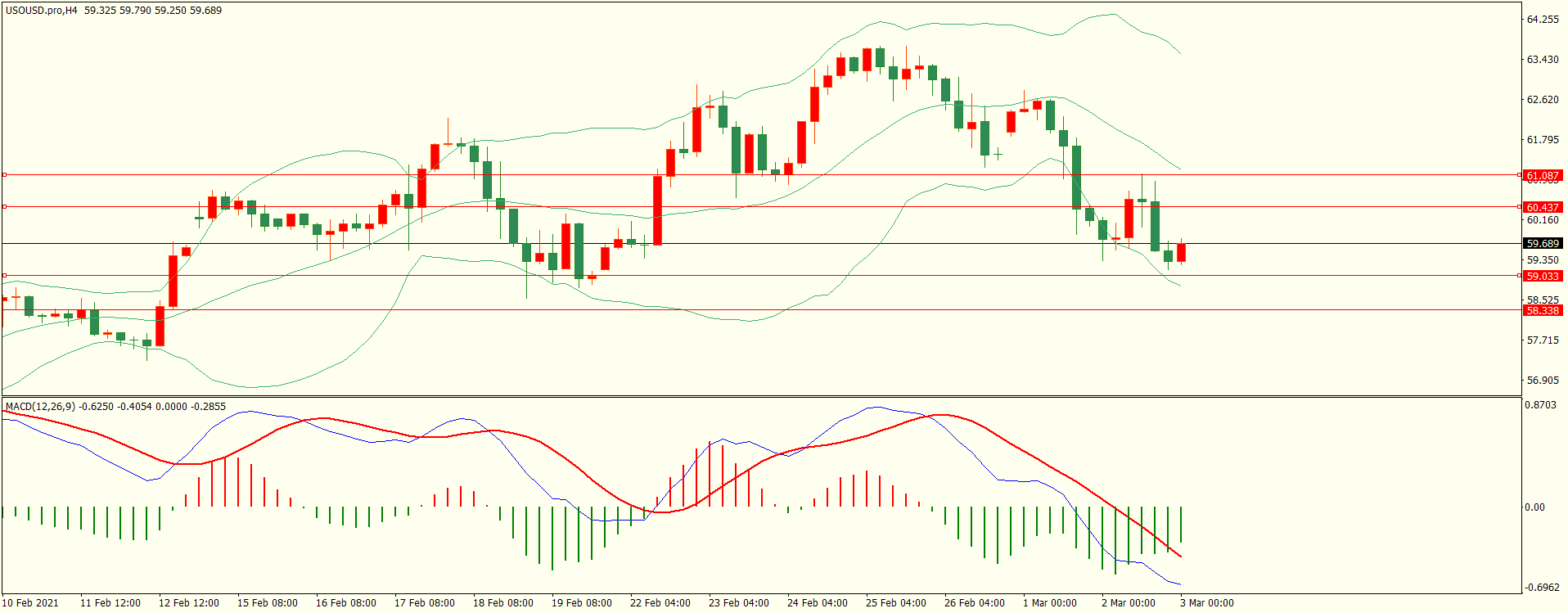Viewport: 1568px width, 613px height.
Task: Click the red 58.338 price level tag
Action: [1542, 311]
